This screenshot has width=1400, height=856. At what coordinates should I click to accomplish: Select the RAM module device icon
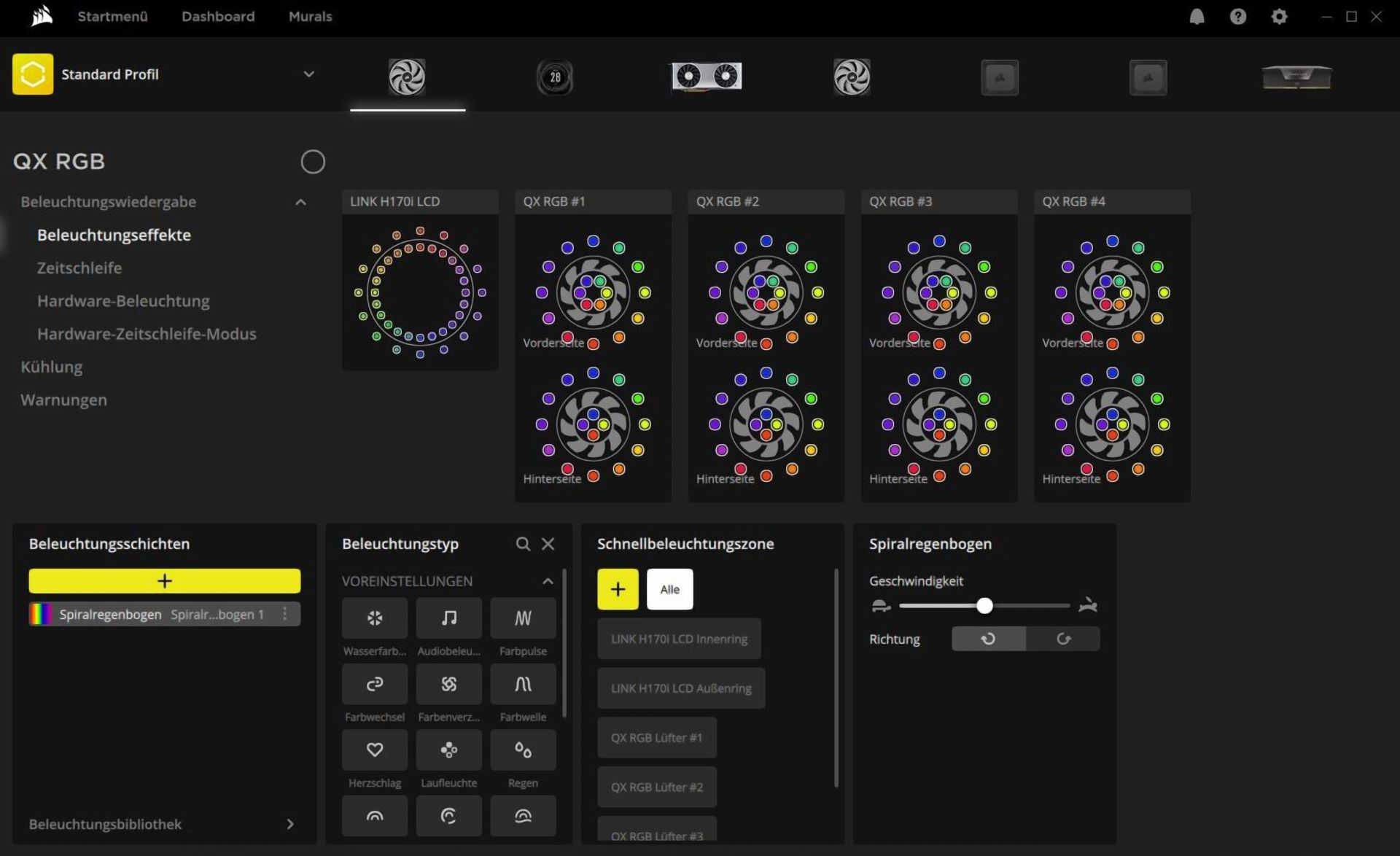pos(1296,77)
